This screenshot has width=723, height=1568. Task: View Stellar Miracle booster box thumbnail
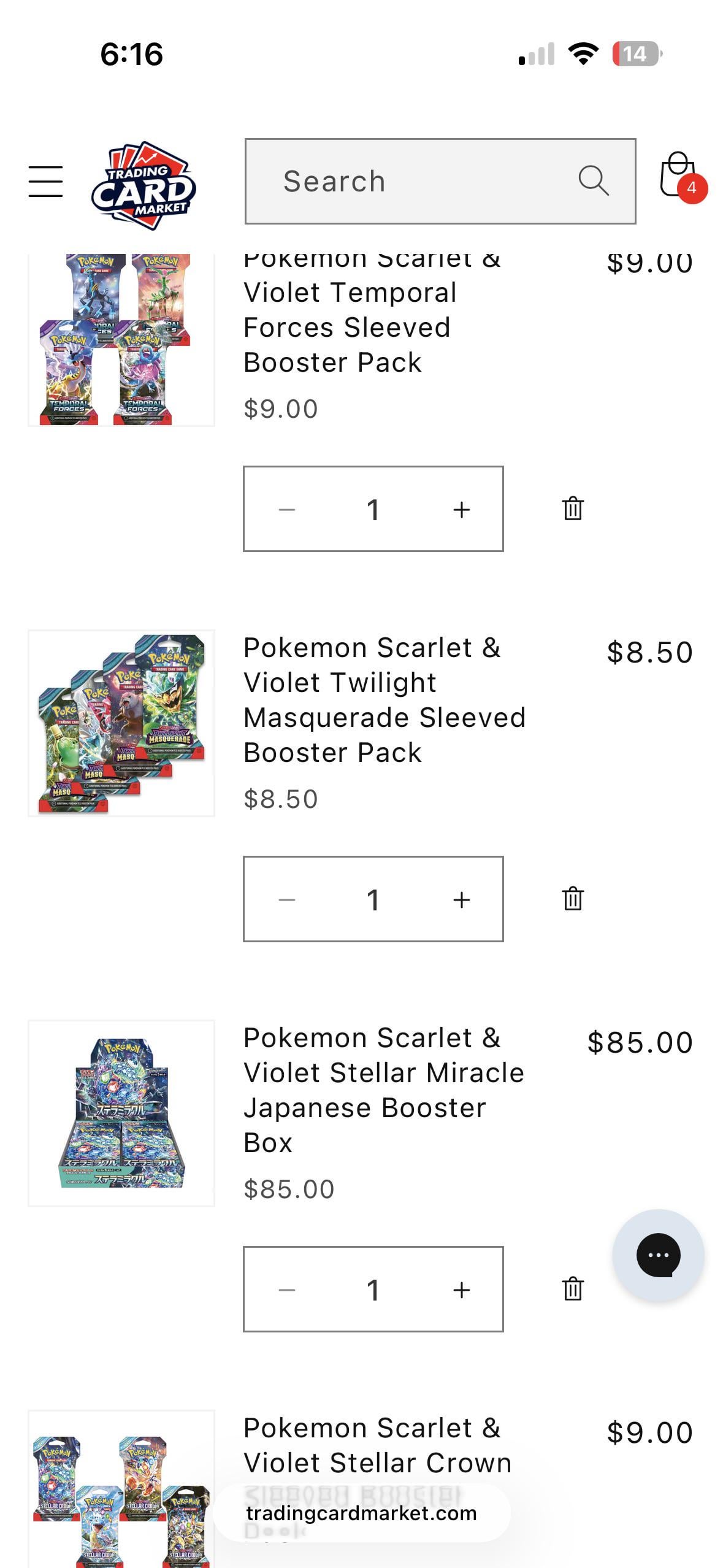pos(121,1113)
